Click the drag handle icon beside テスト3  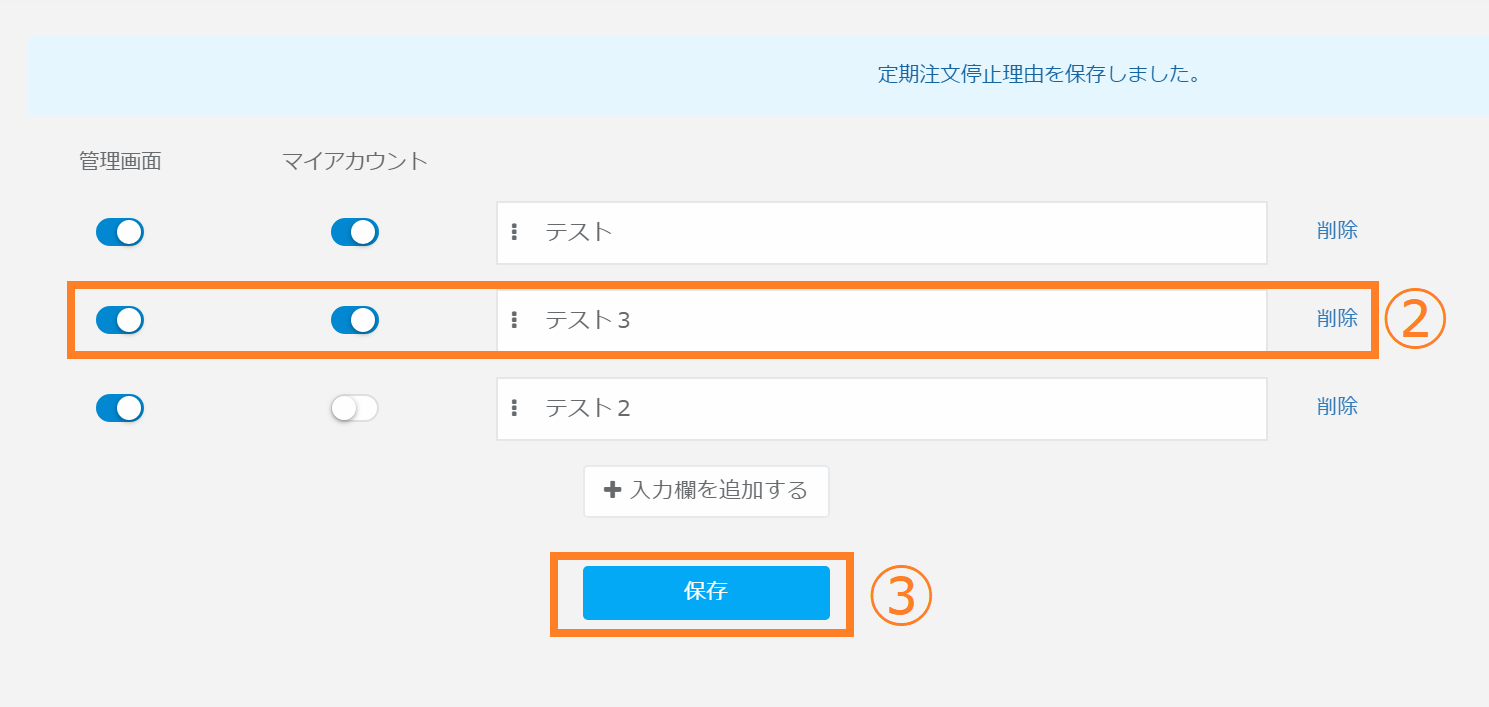tap(514, 320)
